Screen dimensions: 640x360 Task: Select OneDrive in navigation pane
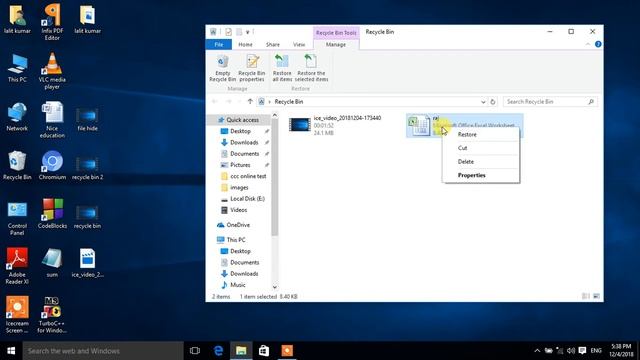(238, 225)
